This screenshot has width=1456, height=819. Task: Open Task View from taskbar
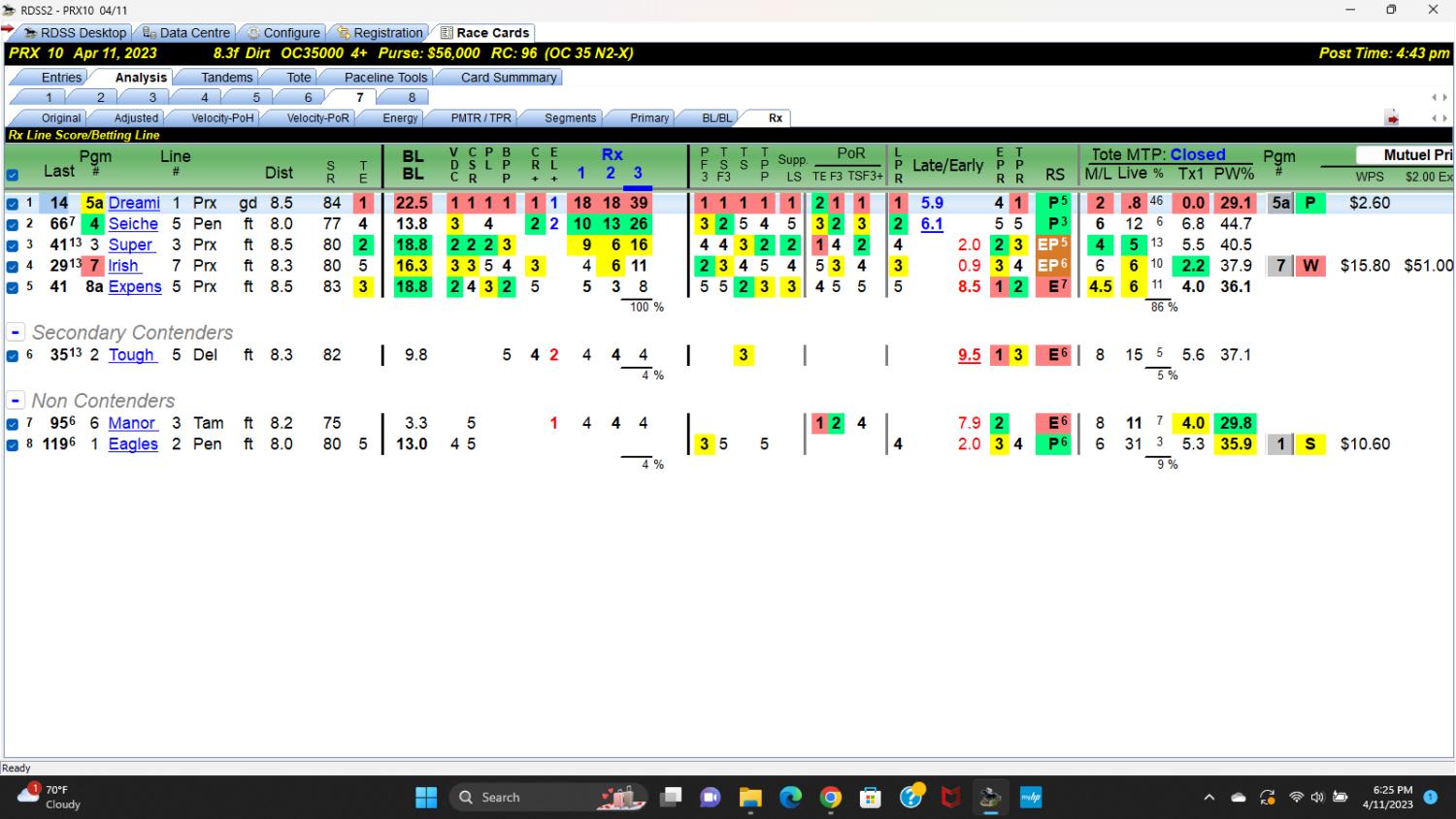pyautogui.click(x=671, y=798)
